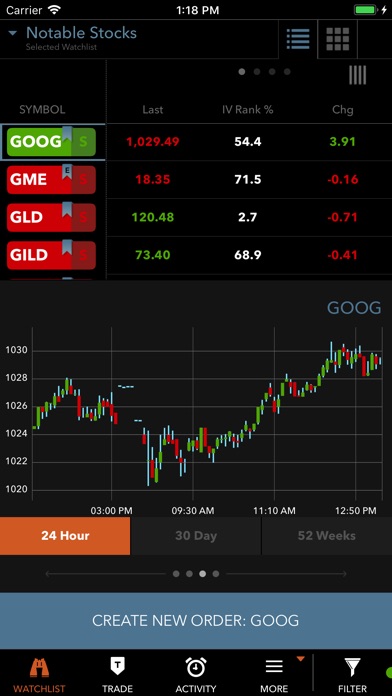Sort by Last column header
The image size is (392, 696).
point(153,110)
